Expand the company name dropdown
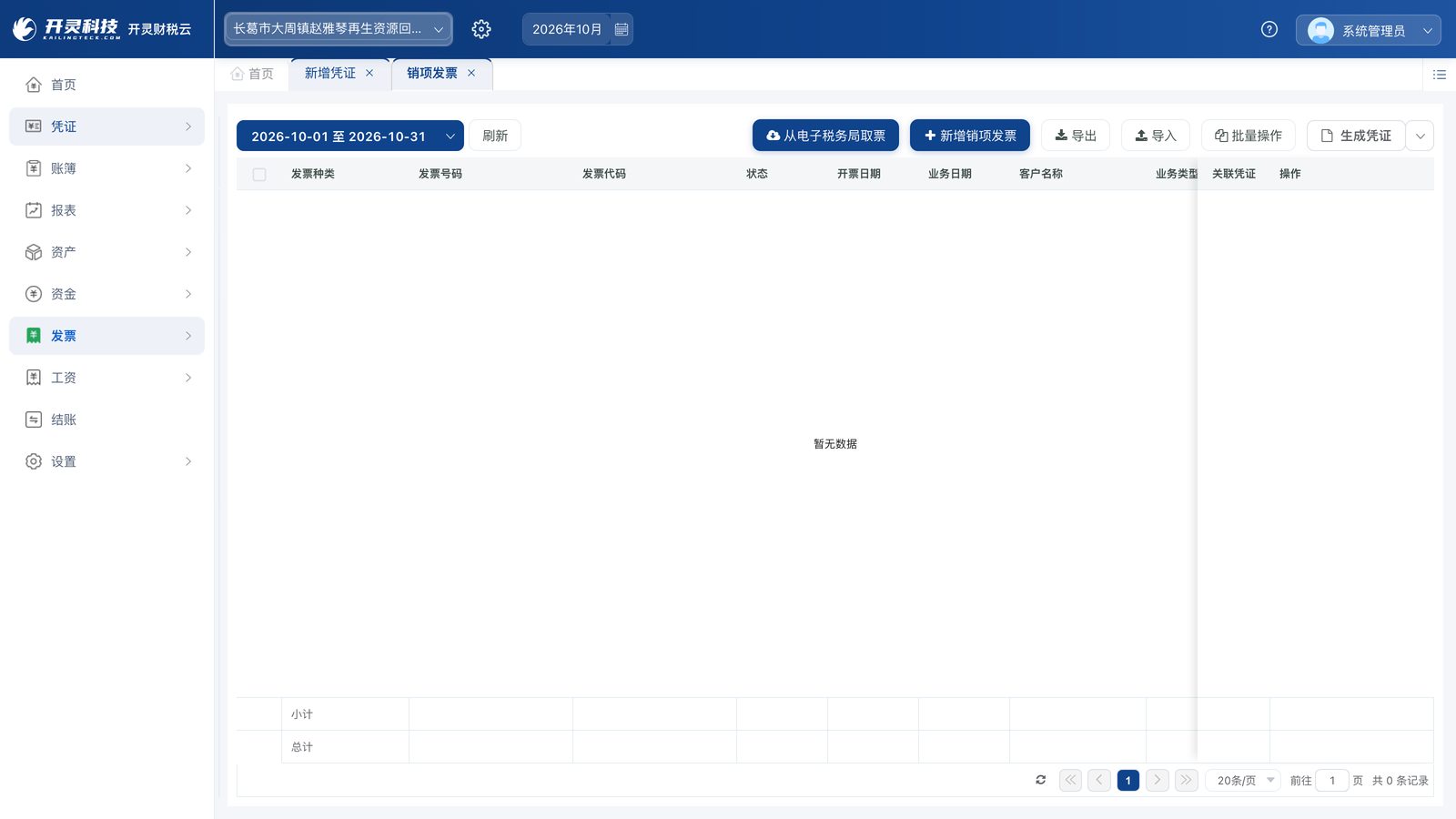 (339, 29)
